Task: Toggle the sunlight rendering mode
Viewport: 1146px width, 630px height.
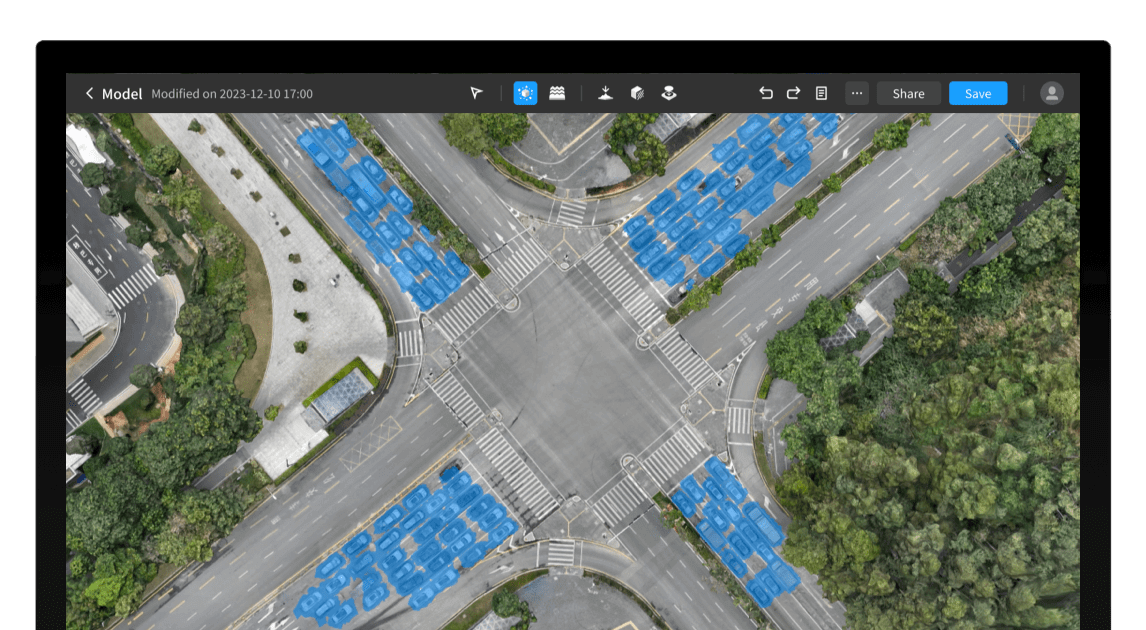Action: coord(525,93)
